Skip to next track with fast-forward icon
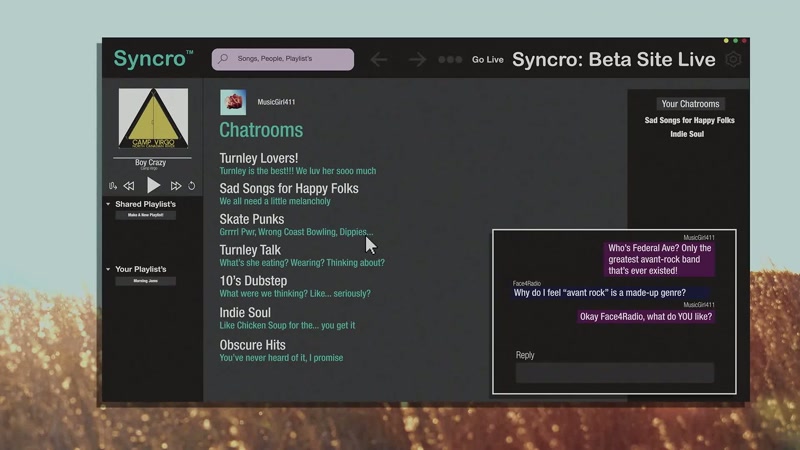The width and height of the screenshot is (800, 450). coord(176,186)
